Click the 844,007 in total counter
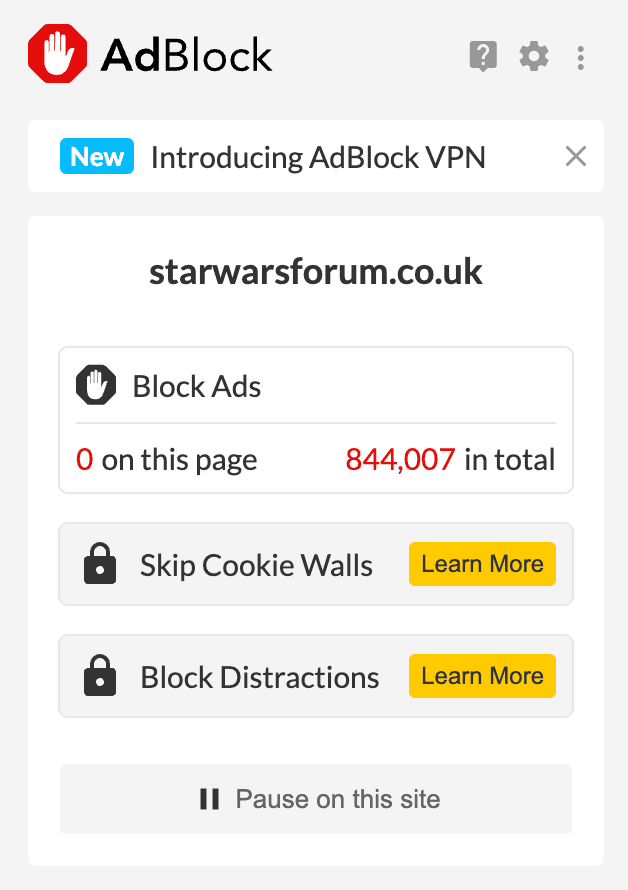628x890 pixels. pos(450,459)
